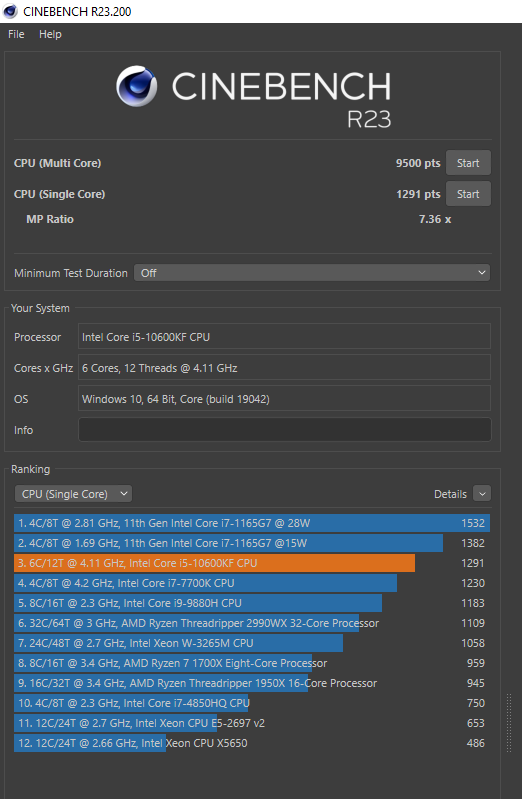Click the score 1532 in ranking list
This screenshot has height=799, width=522.
tap(473, 523)
